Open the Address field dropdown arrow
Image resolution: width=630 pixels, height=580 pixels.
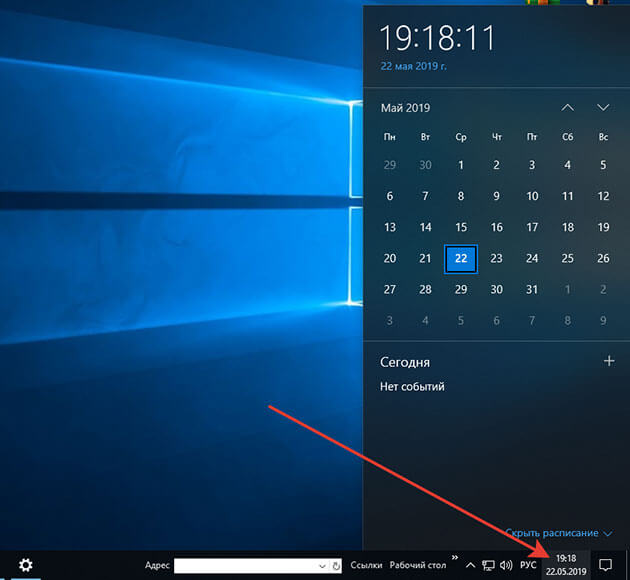point(322,566)
